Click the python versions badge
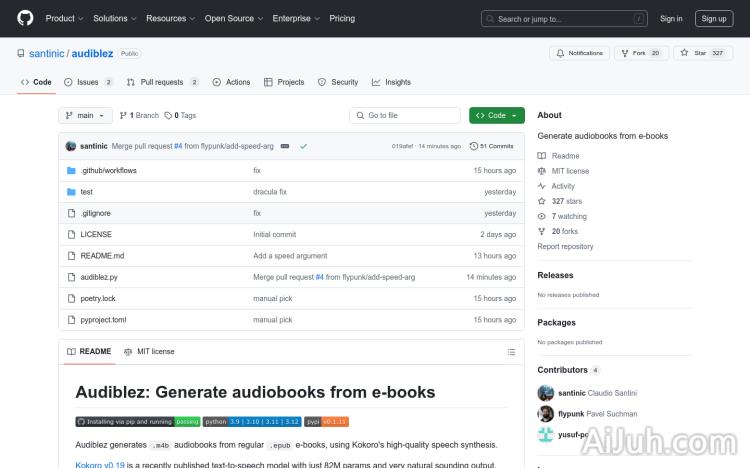The image size is (750, 468). 252,422
